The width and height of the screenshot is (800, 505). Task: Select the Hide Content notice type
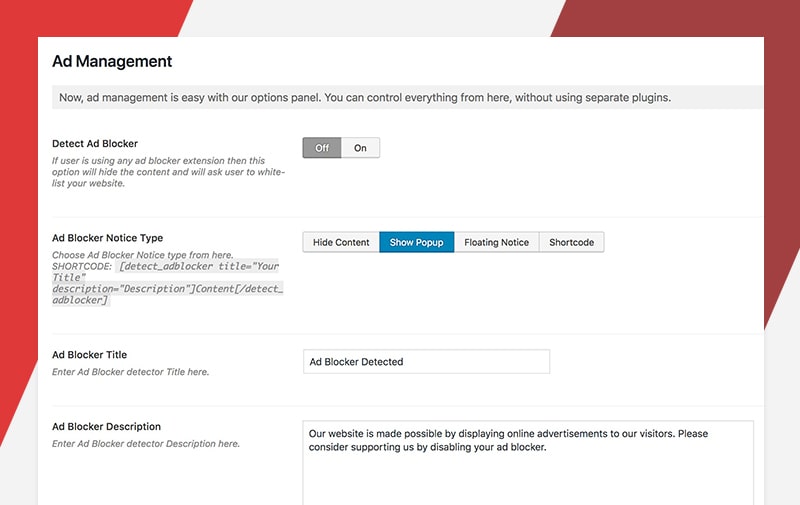point(341,242)
